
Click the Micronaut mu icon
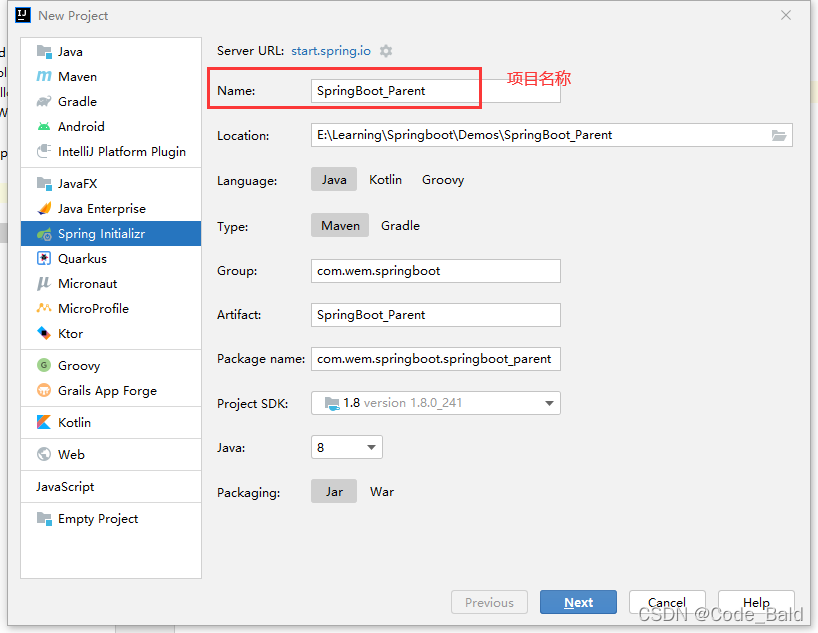[x=44, y=284]
